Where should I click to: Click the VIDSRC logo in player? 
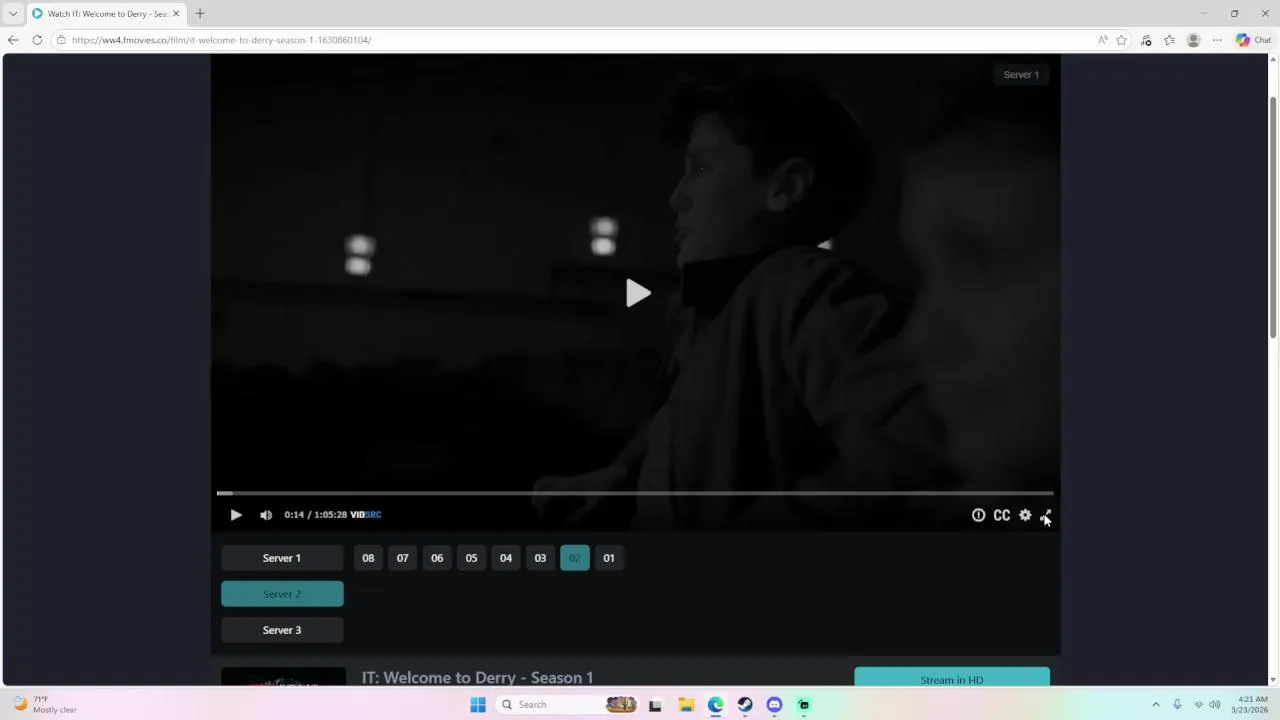(x=365, y=515)
